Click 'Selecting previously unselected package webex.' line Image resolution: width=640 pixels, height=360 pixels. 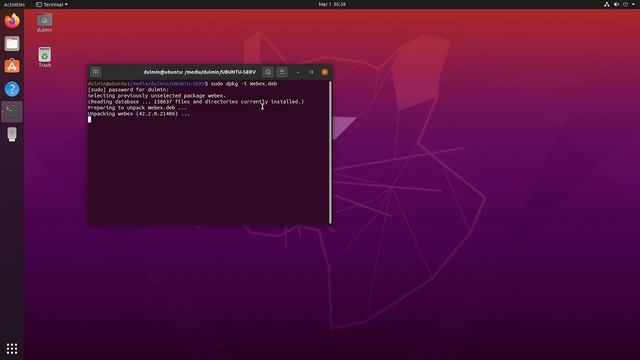click(x=157, y=96)
